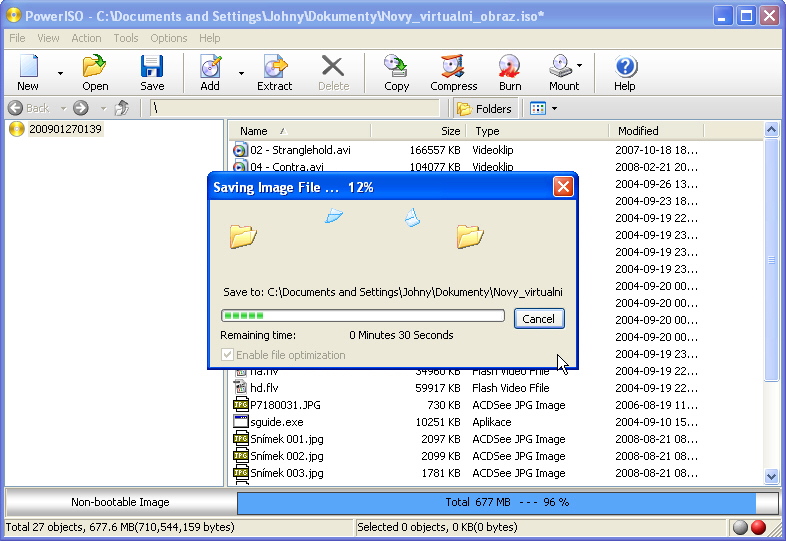Image resolution: width=786 pixels, height=541 pixels.
Task: Click the Add files toolbar icon
Action: [210, 67]
